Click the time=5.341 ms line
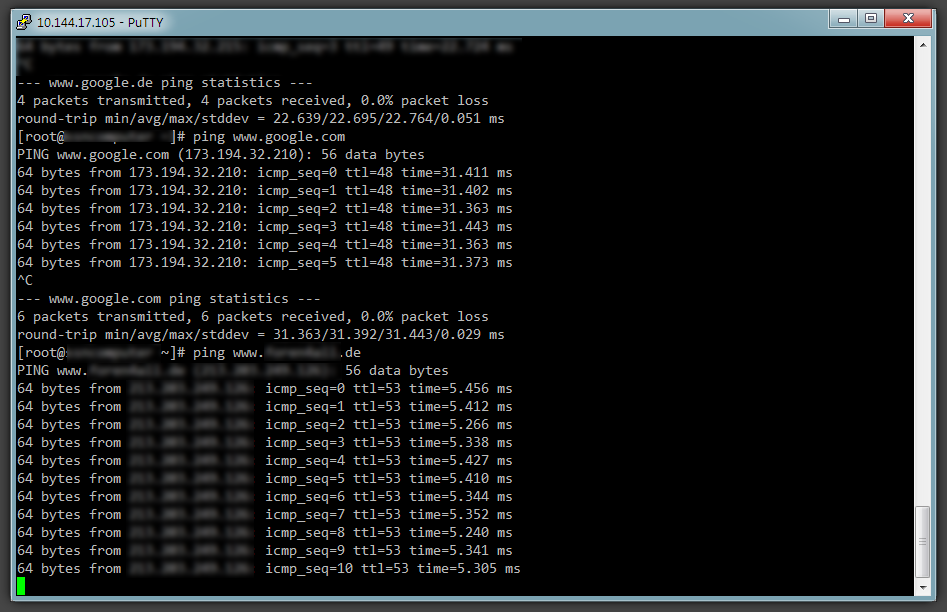 pos(265,551)
